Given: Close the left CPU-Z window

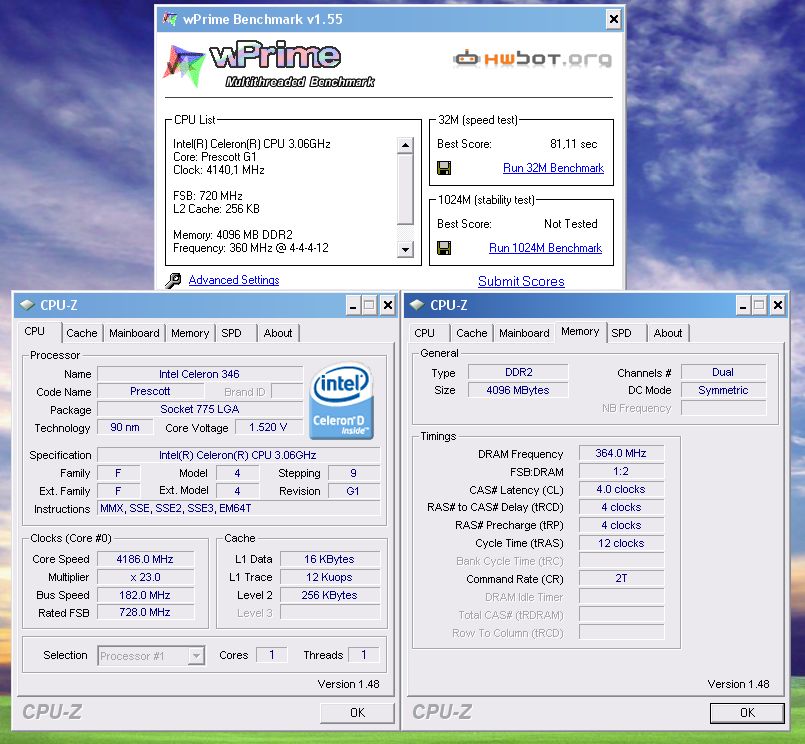Looking at the screenshot, I should [x=388, y=306].
